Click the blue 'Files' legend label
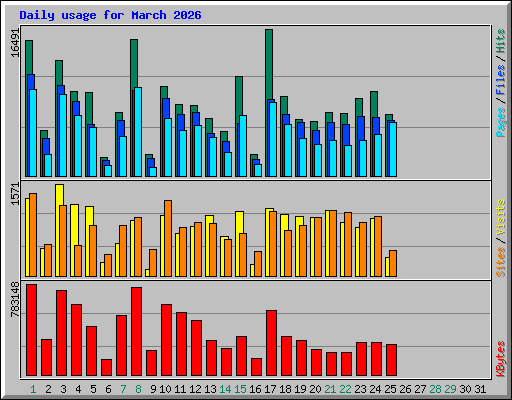The height and width of the screenshot is (400, 512). [x=501, y=80]
